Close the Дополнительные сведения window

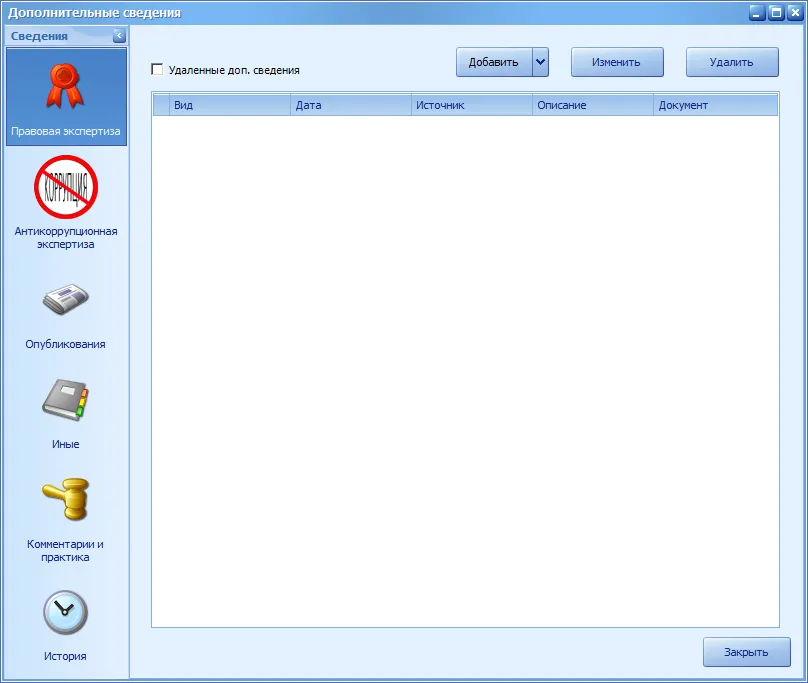(x=795, y=13)
